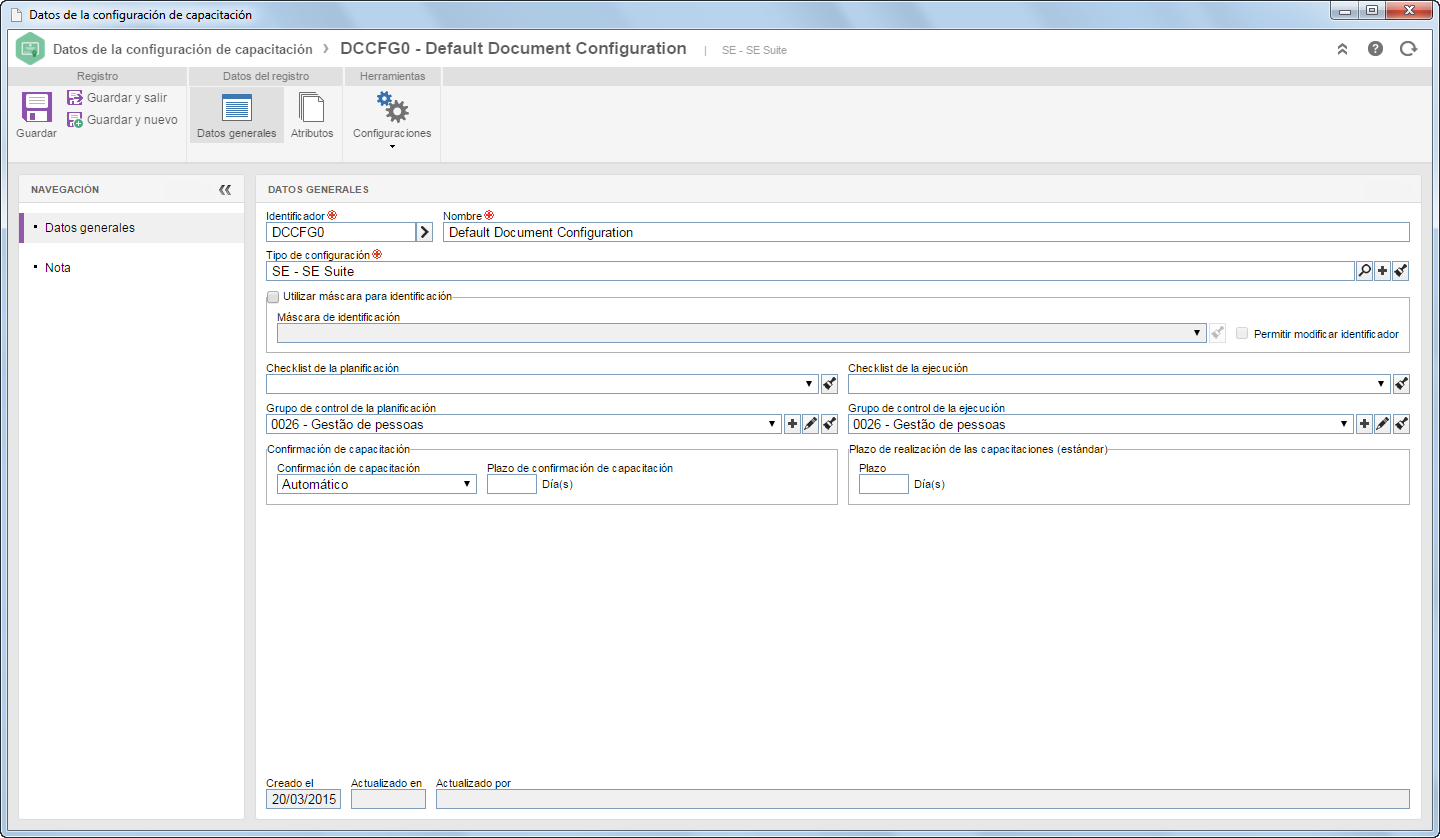
Task: Add new Tipo de configuración
Action: pyautogui.click(x=1382, y=271)
